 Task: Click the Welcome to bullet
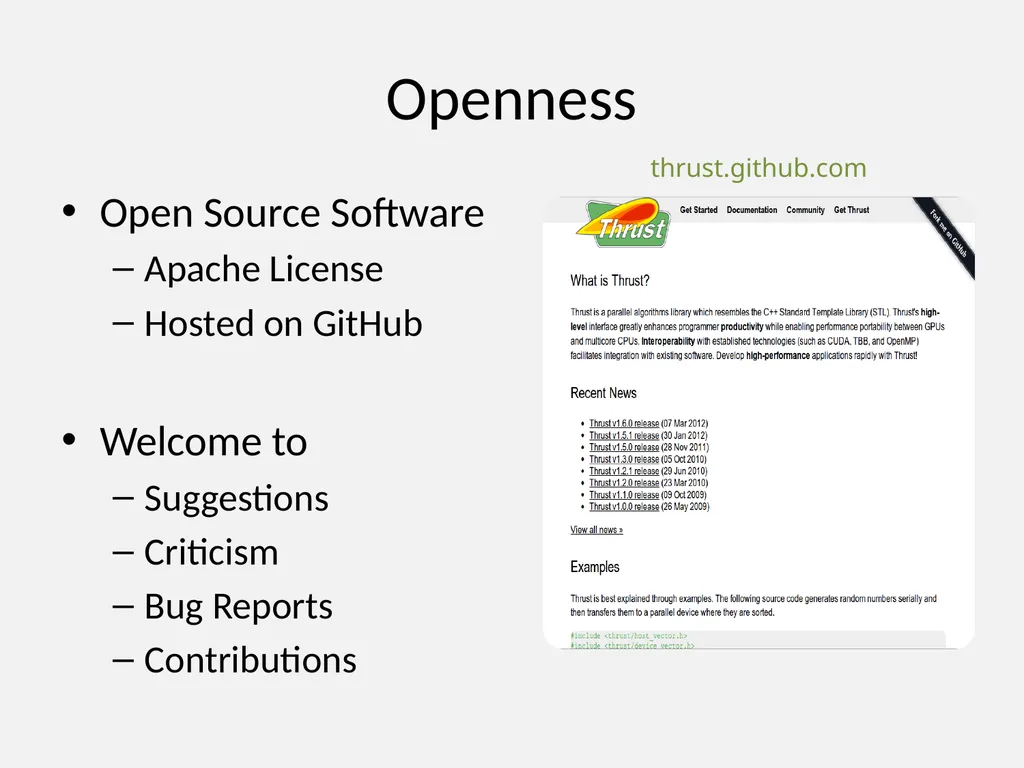(203, 441)
